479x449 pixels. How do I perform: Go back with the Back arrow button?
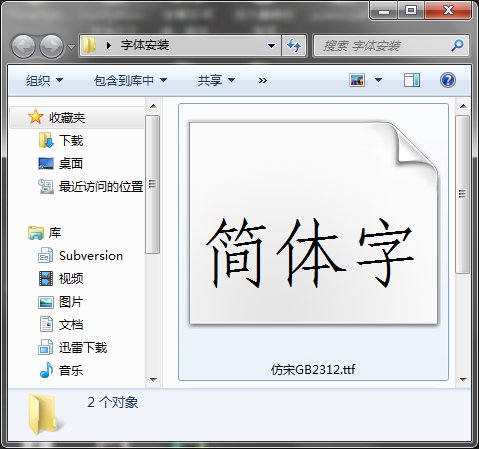23,46
